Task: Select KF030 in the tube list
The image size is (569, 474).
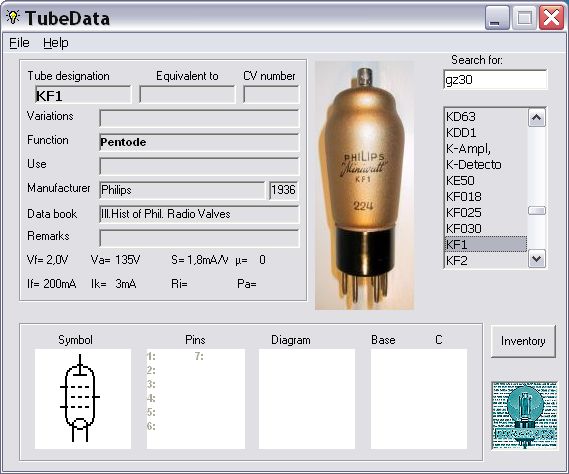Action: click(x=486, y=228)
